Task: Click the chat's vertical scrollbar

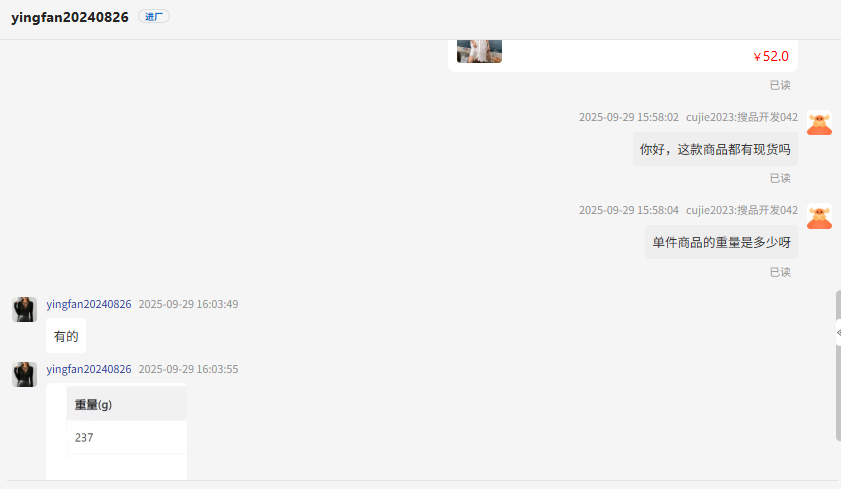Action: tap(838, 366)
